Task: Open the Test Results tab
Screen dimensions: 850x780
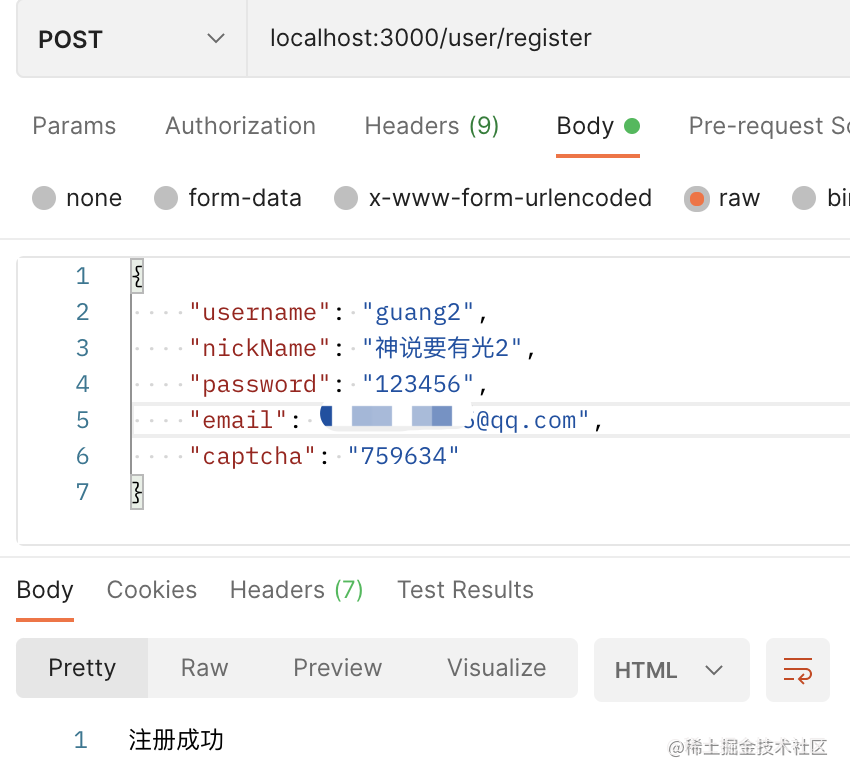Action: tap(465, 590)
